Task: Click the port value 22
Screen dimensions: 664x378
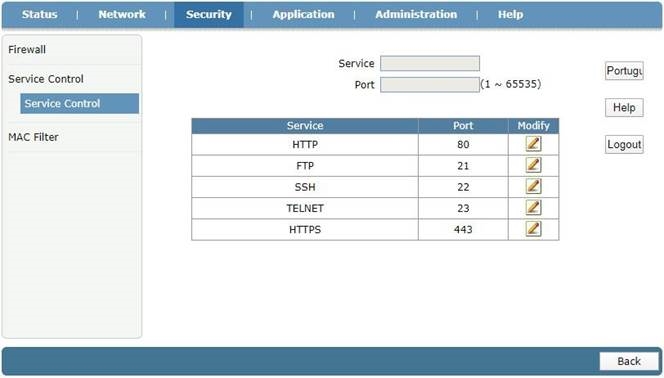Action: [x=463, y=187]
